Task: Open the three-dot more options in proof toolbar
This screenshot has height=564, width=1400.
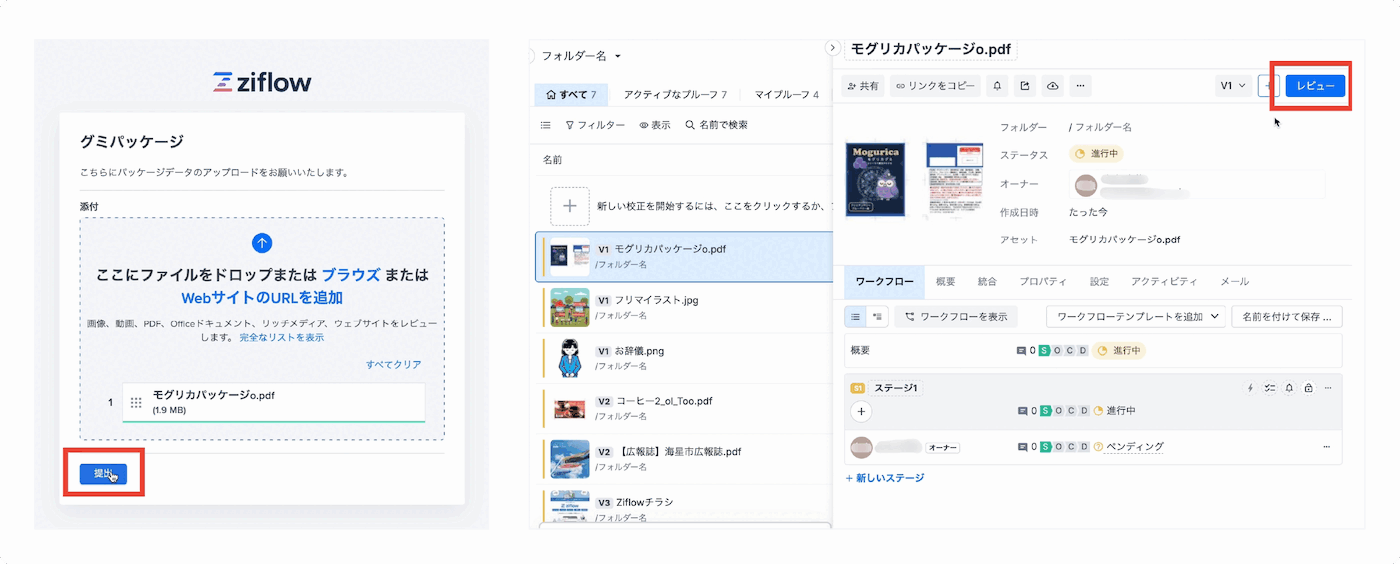Action: [x=1080, y=86]
